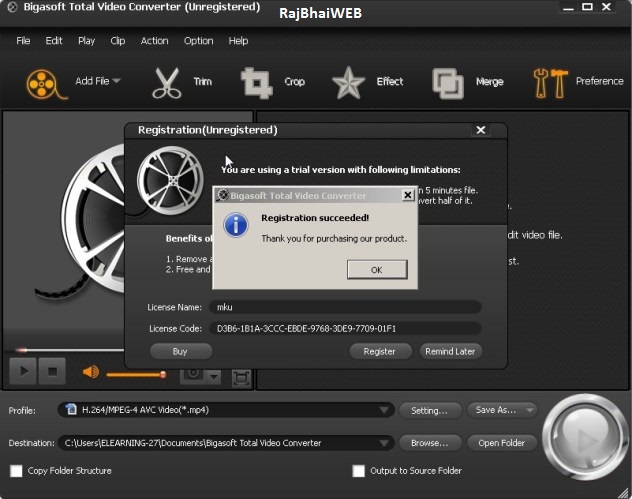Click the trial version limitations heading

[x=341, y=170]
